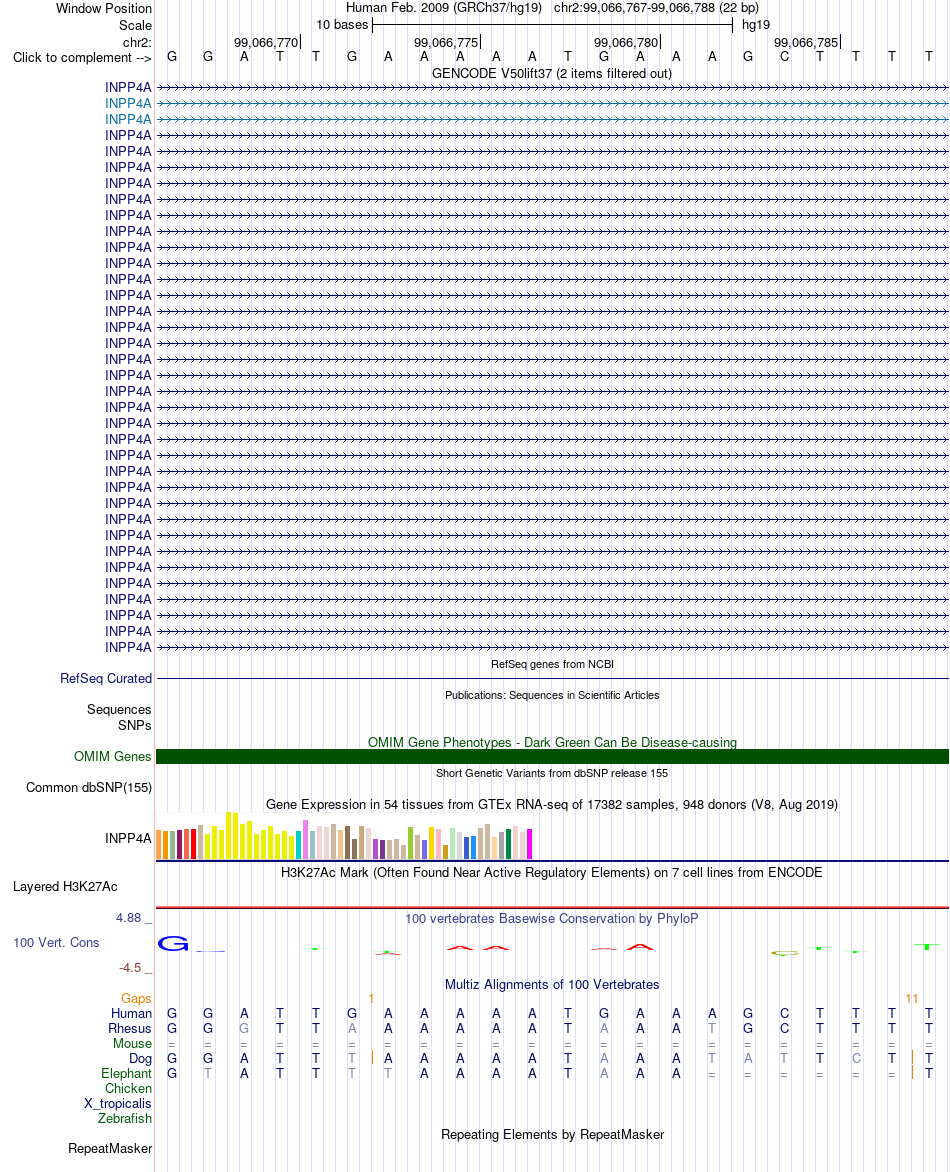Select the Sequences track label
This screenshot has width=950, height=1172.
(119, 709)
